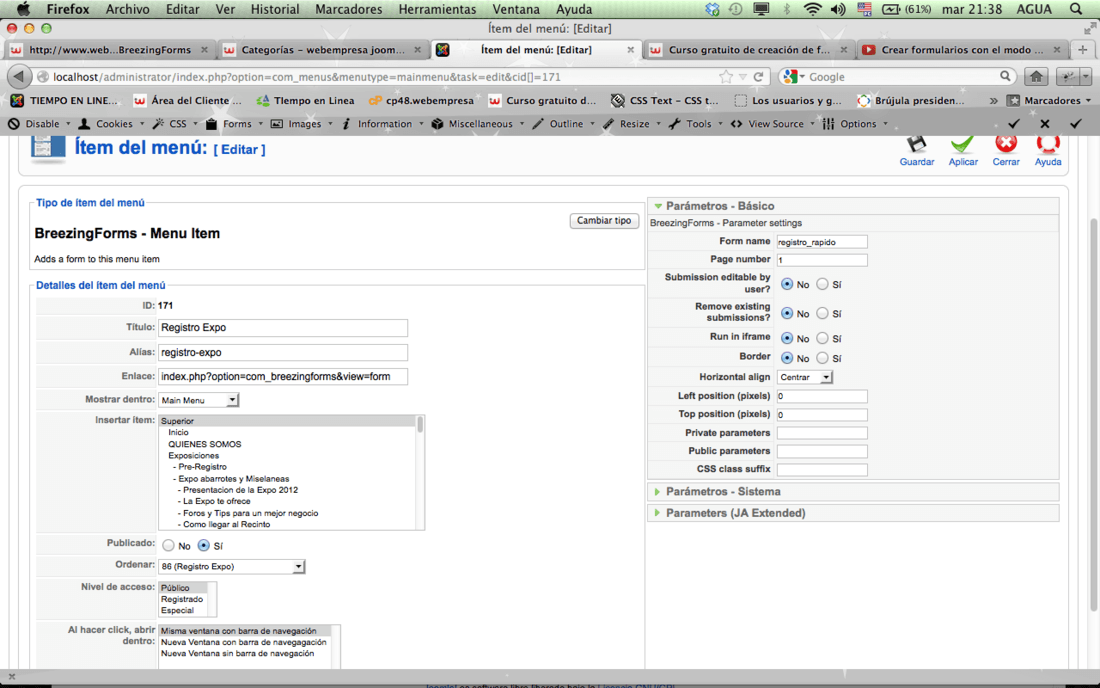Open the Brújula presiden bookmark
This screenshot has height=688, width=1100.
point(911,100)
